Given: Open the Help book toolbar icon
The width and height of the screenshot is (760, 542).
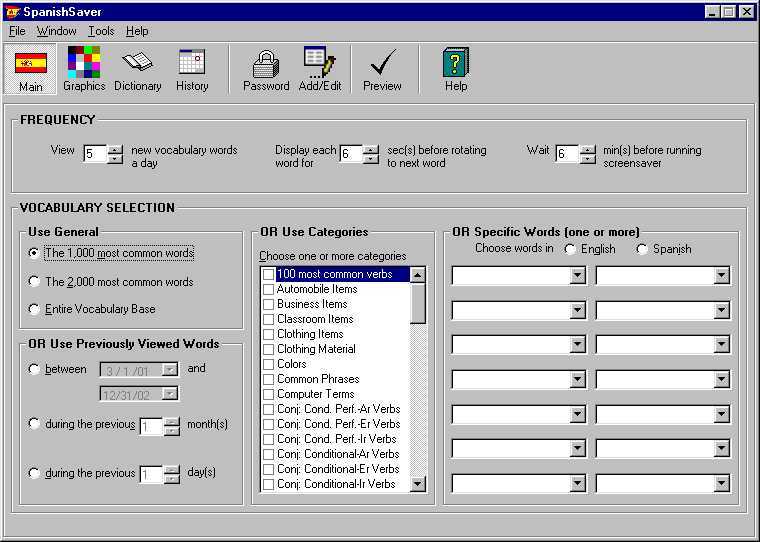Looking at the screenshot, I should point(456,69).
